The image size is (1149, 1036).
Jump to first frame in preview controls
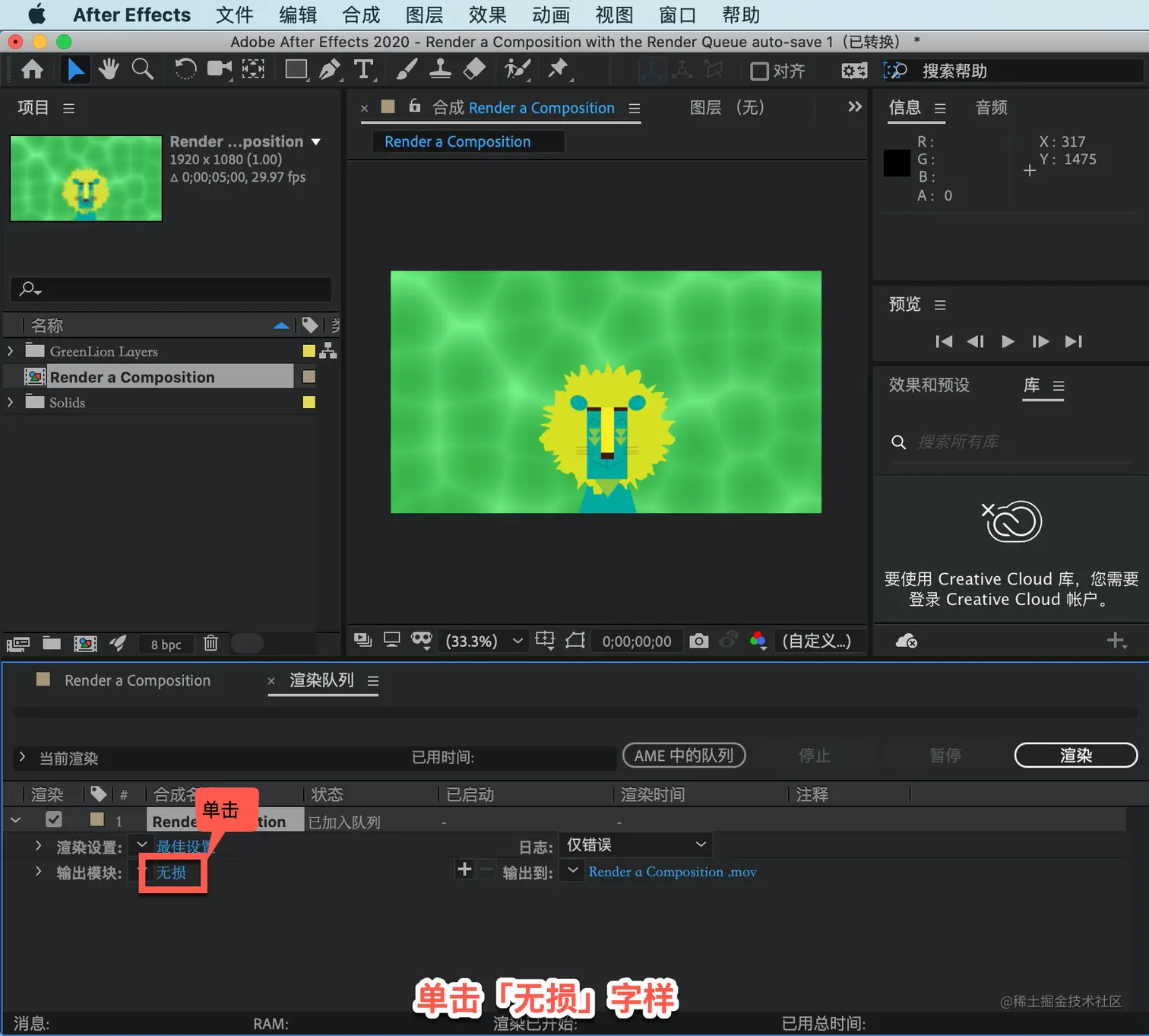[944, 341]
